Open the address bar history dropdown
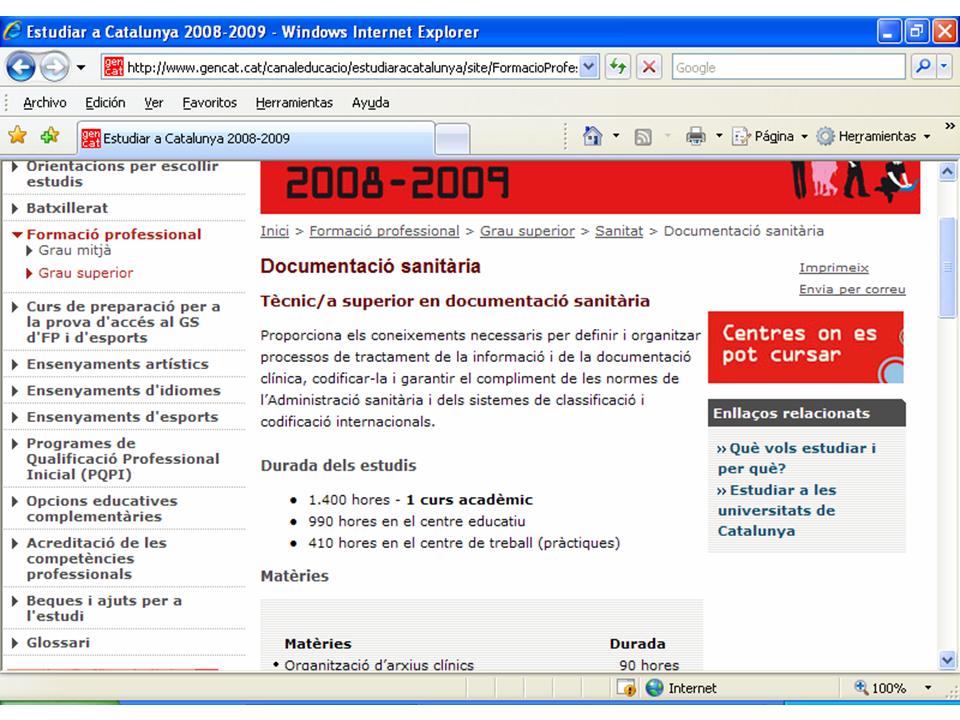This screenshot has height=720, width=960. [x=588, y=67]
